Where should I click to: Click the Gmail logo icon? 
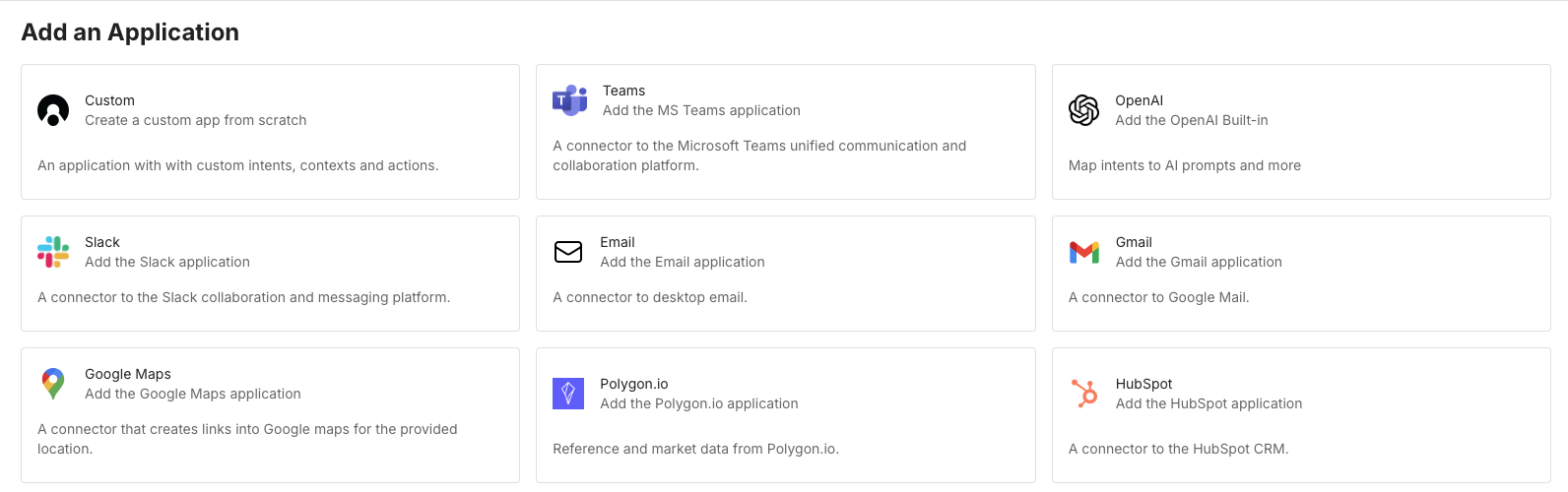[x=1083, y=252]
